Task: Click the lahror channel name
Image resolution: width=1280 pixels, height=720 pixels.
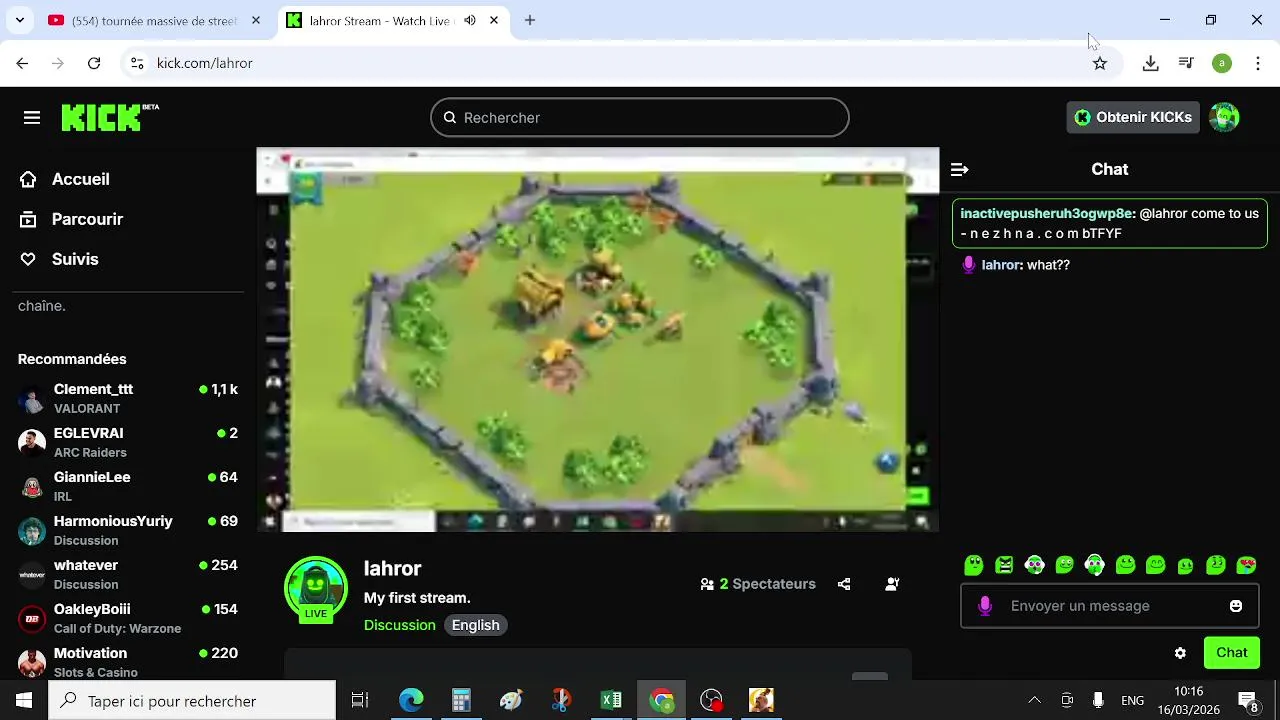Action: click(x=392, y=568)
